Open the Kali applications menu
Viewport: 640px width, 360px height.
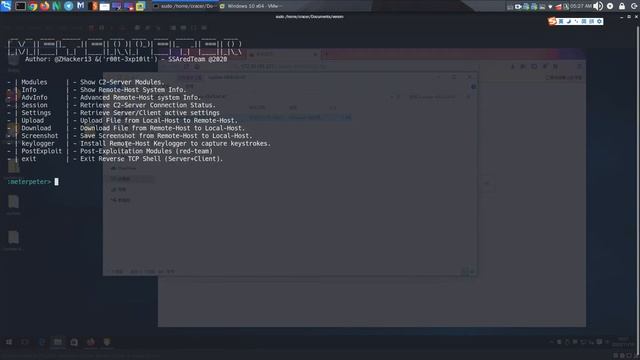pyautogui.click(x=6, y=6)
